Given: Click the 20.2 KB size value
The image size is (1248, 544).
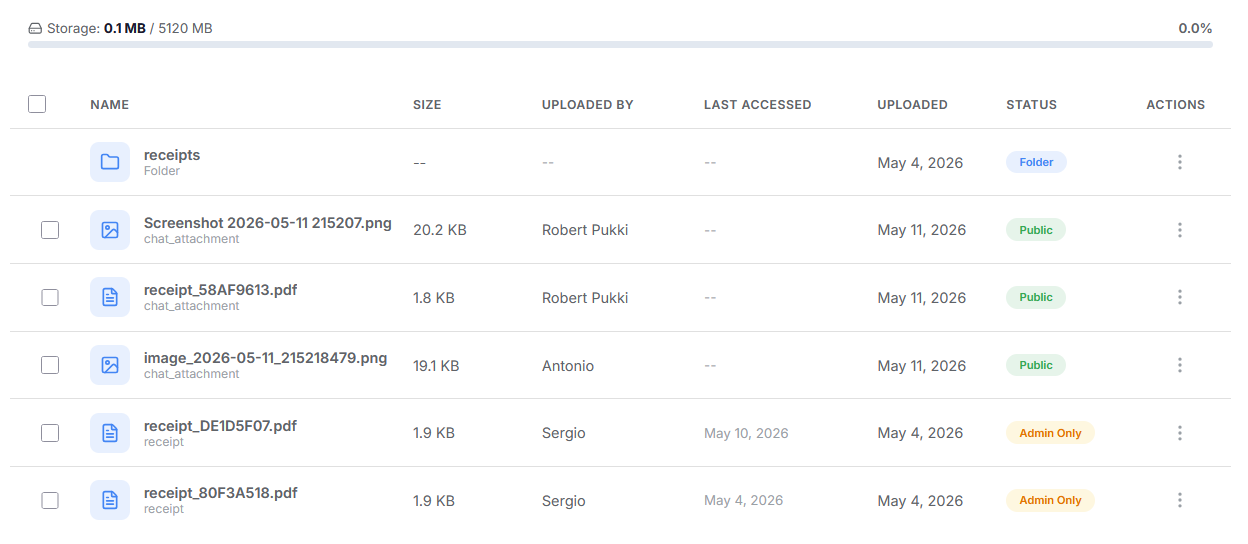Looking at the screenshot, I should coord(440,230).
